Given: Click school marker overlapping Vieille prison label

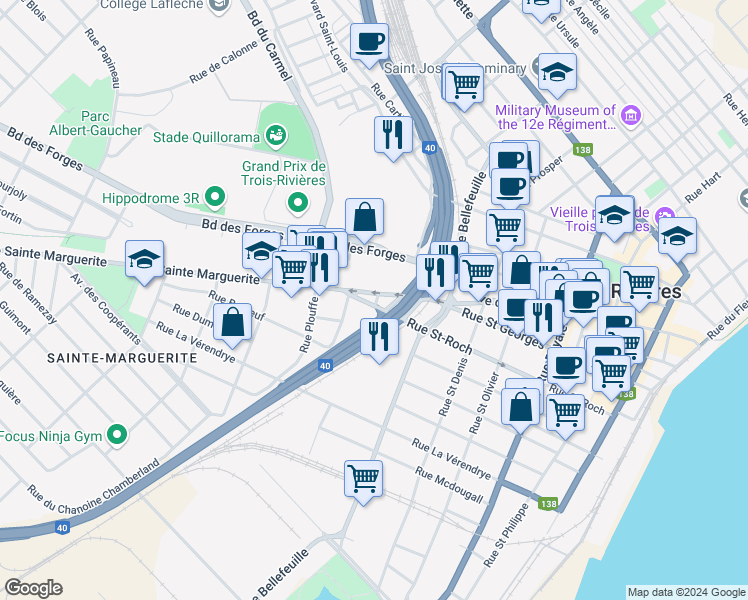Looking at the screenshot, I should [615, 216].
